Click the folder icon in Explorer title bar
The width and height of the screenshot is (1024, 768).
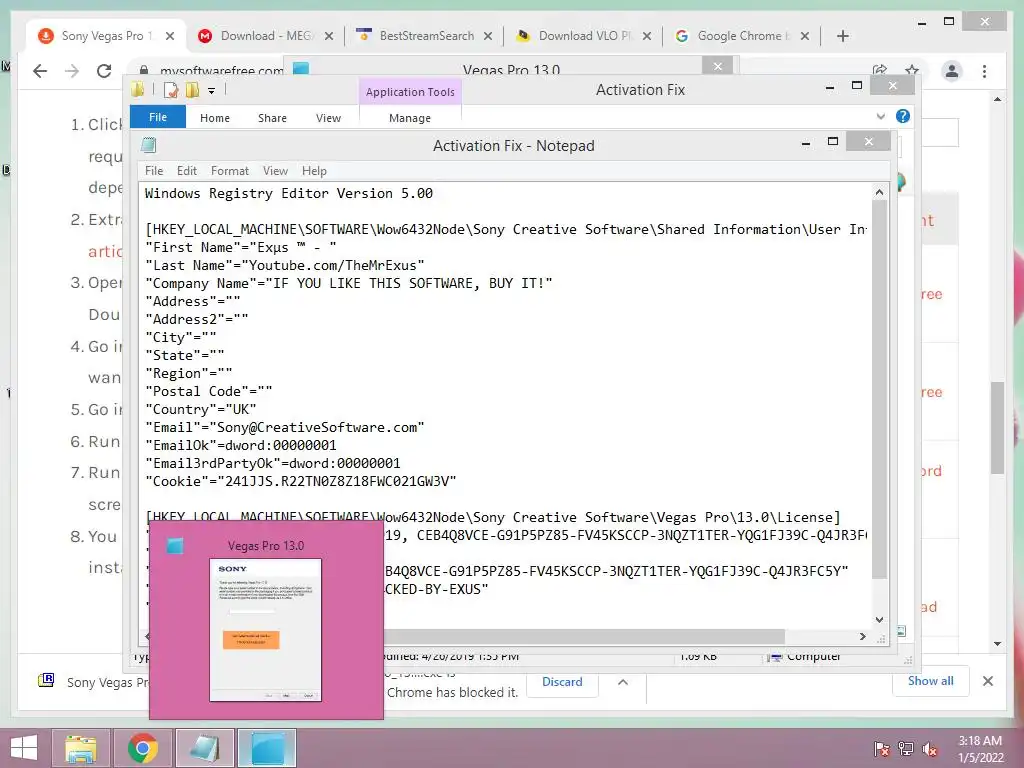(x=138, y=89)
